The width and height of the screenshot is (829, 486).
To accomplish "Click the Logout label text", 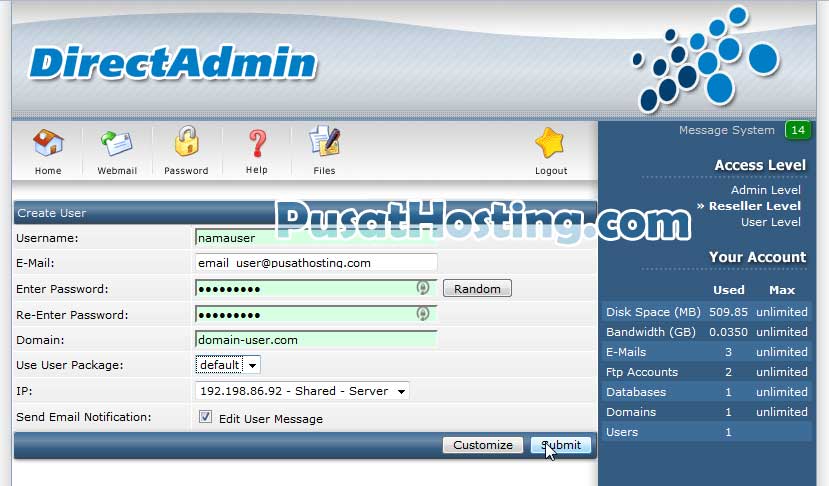I will 551,171.
